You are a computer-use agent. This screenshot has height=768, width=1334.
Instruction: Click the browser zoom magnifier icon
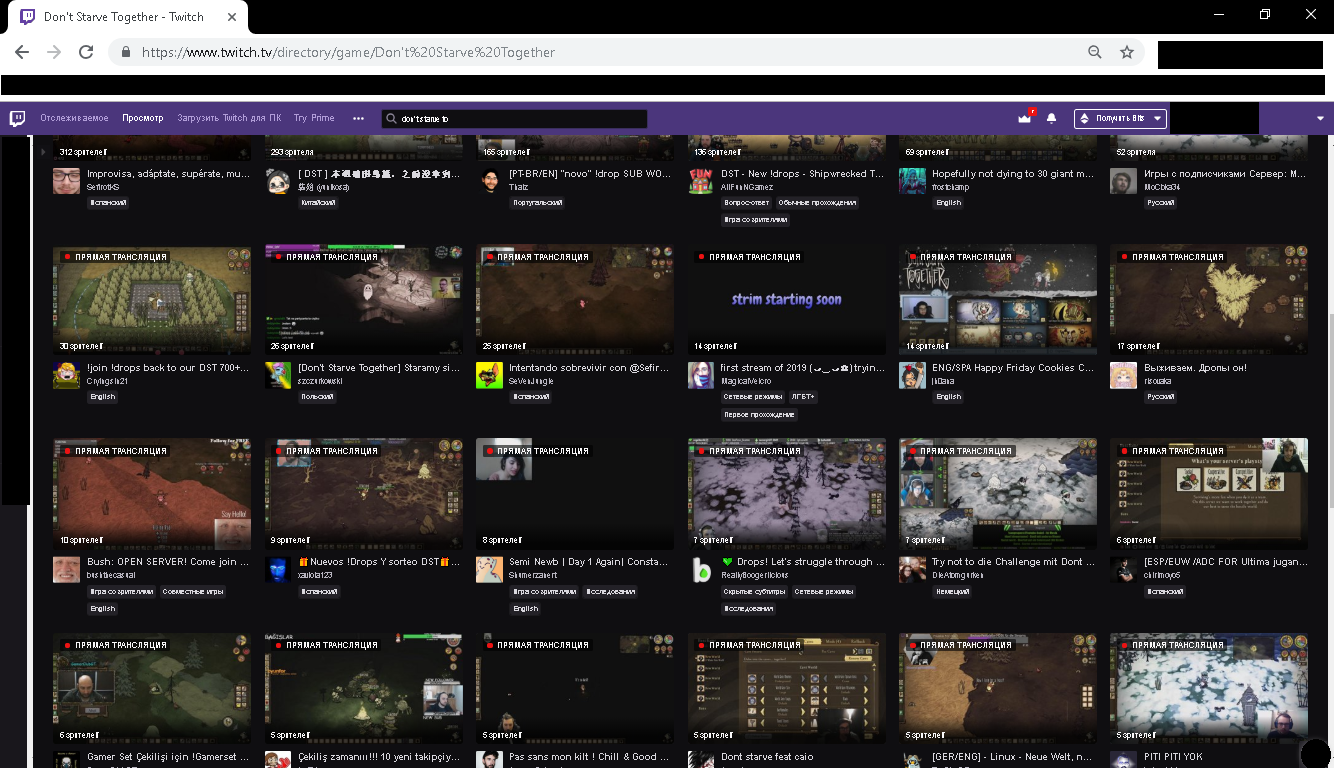pyautogui.click(x=1095, y=52)
